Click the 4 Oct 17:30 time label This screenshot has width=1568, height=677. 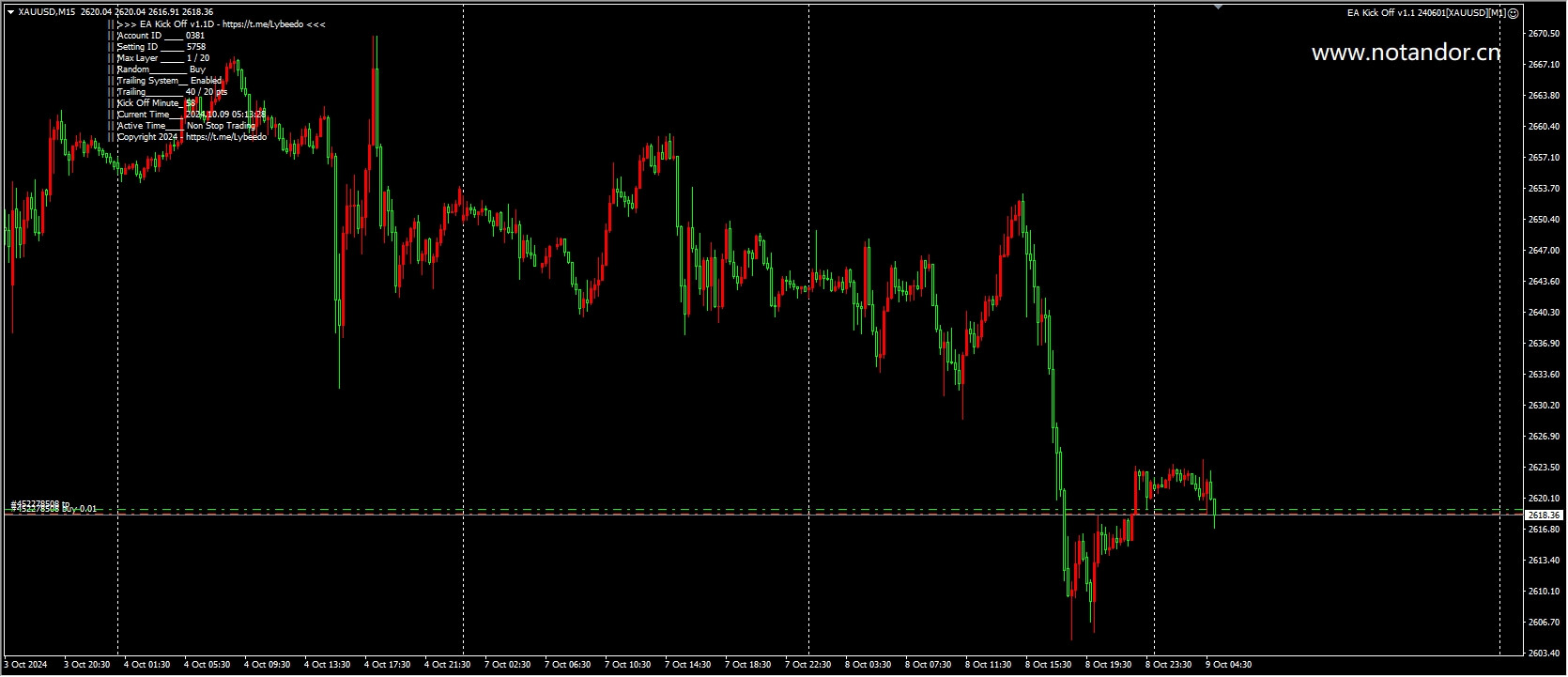click(x=388, y=665)
